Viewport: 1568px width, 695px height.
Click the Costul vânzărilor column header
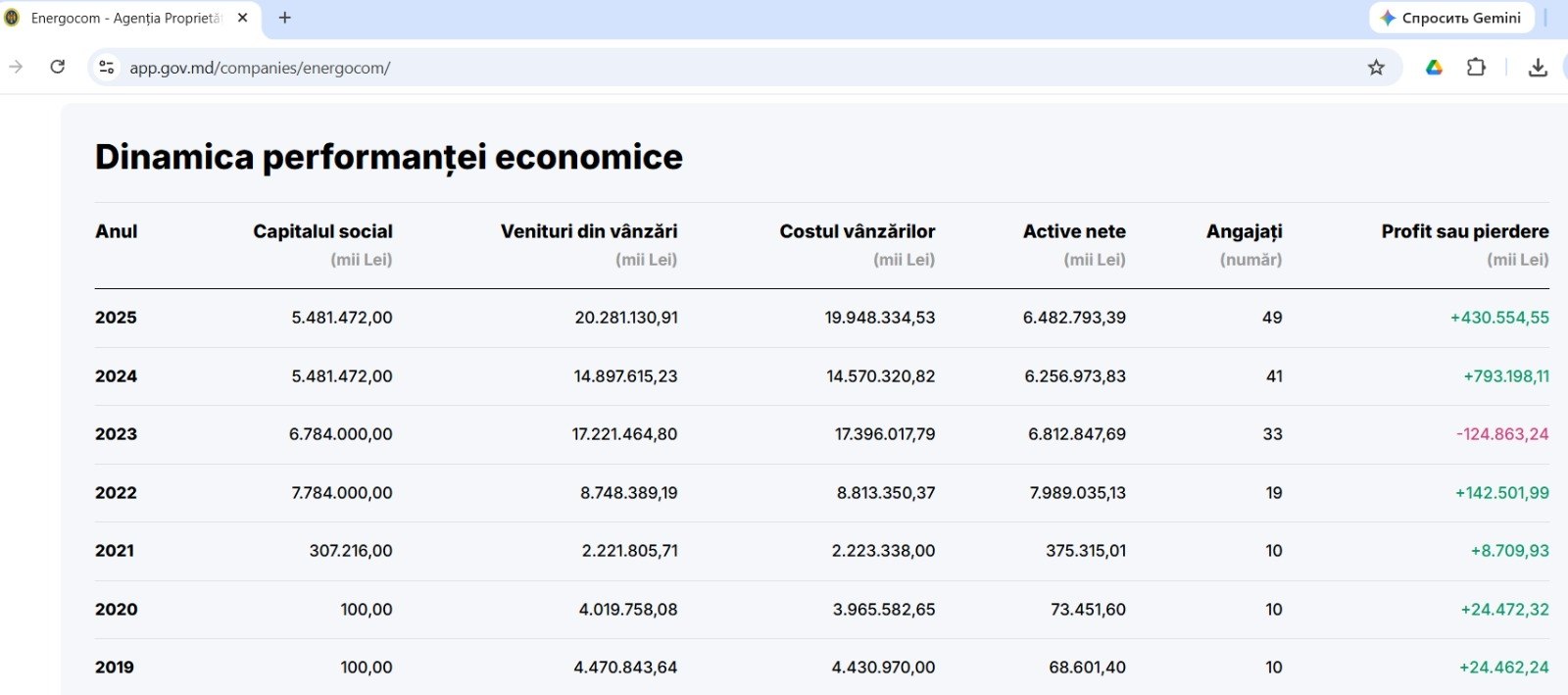[857, 231]
